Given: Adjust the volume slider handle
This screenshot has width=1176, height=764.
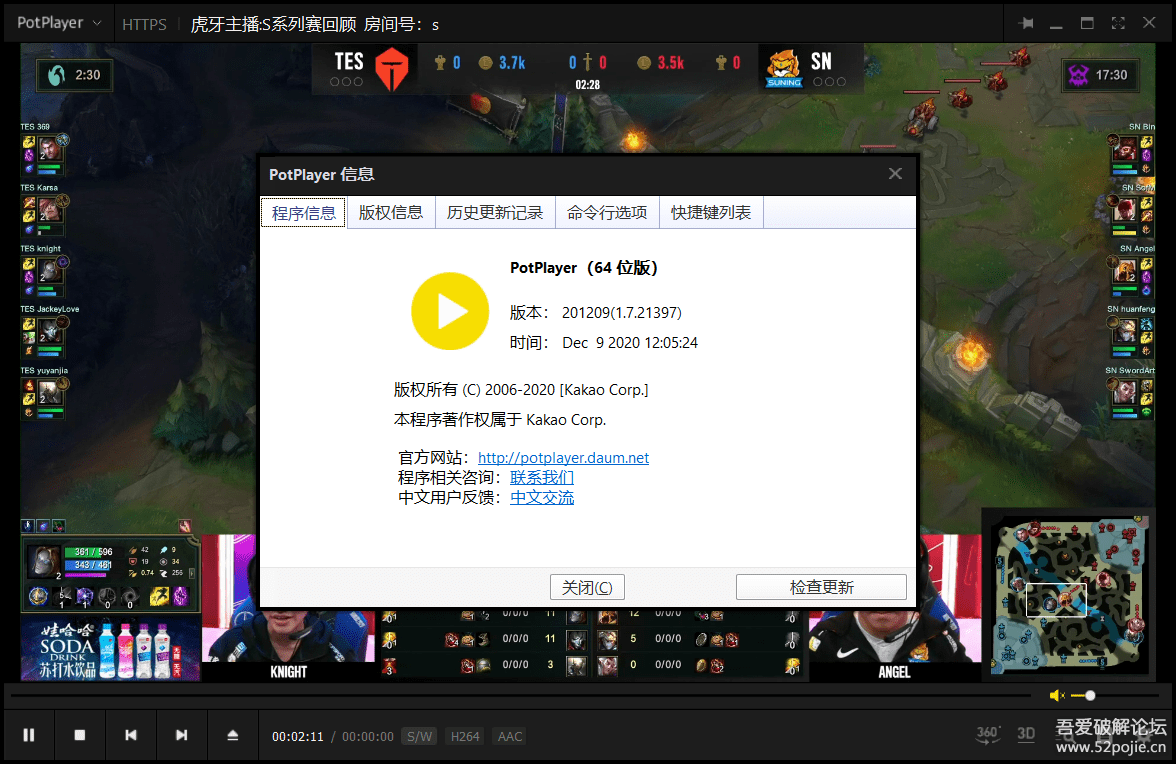Looking at the screenshot, I should tap(1090, 695).
